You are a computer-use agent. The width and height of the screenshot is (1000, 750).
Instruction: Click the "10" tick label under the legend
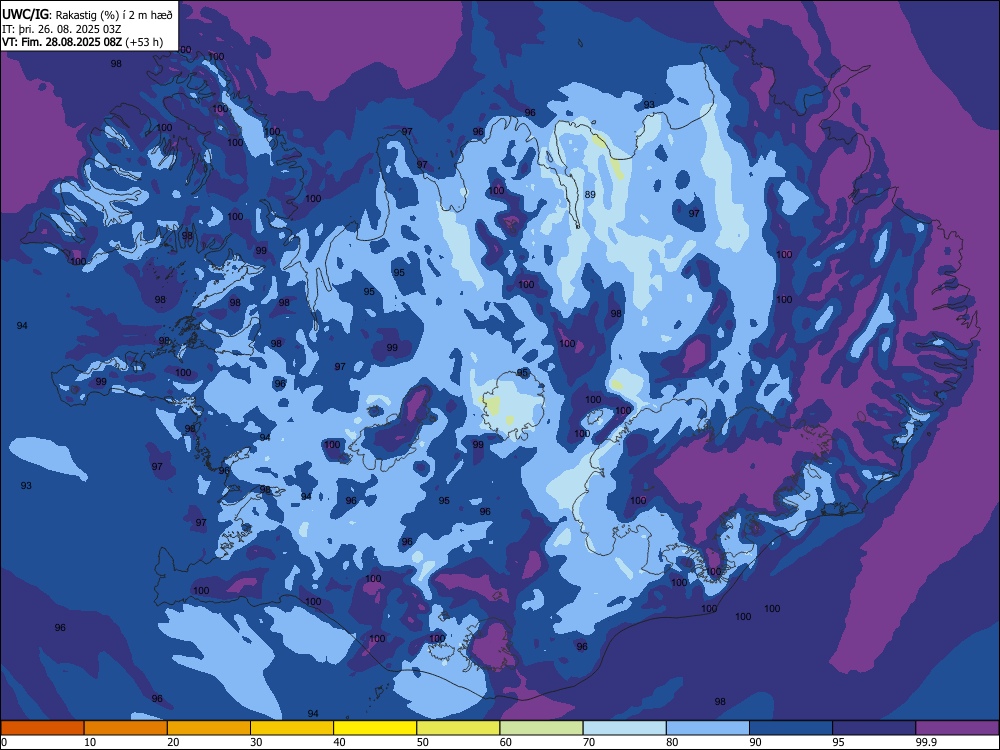point(90,742)
